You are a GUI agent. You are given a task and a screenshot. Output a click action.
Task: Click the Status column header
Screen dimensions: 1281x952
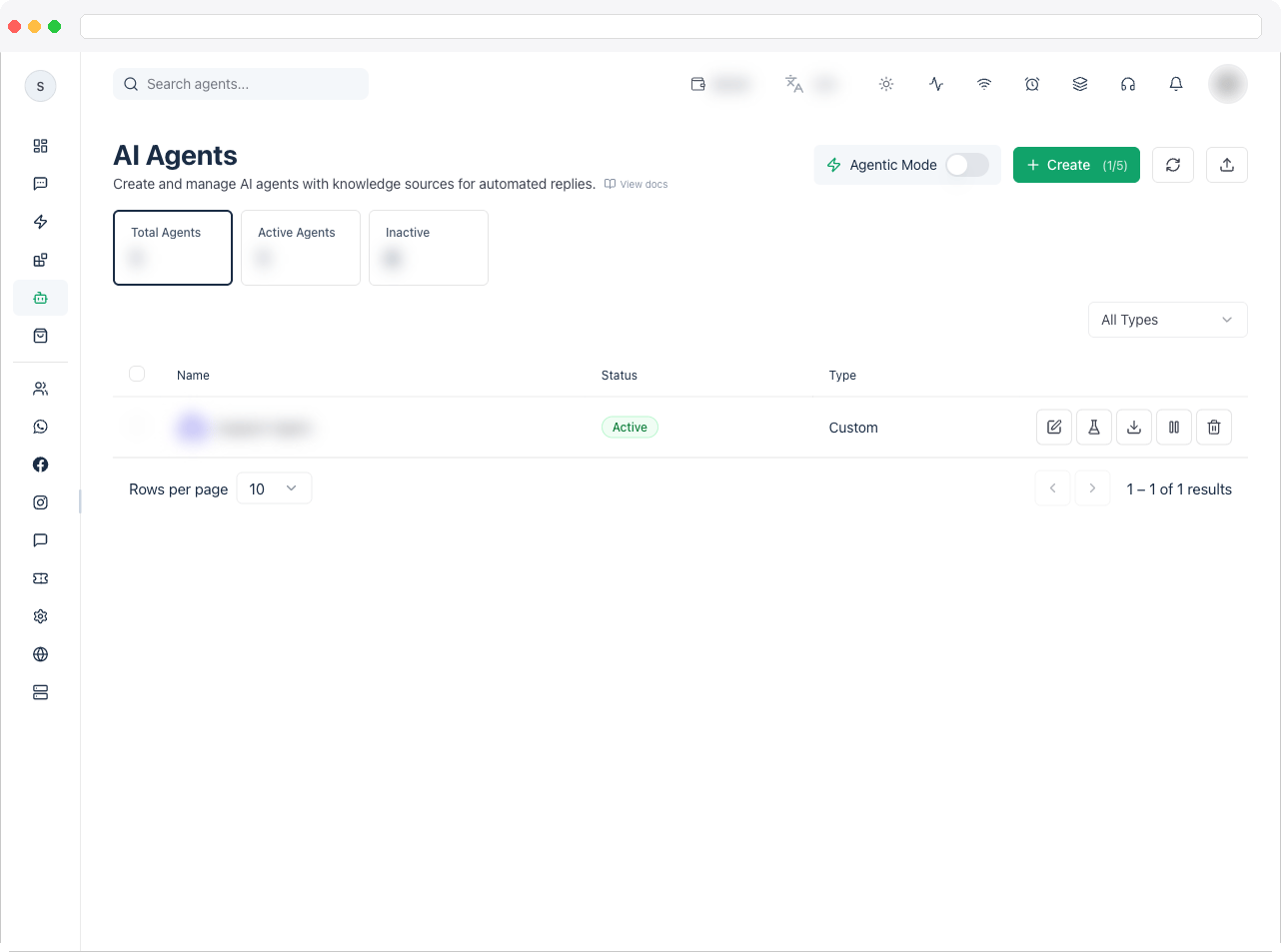[620, 376]
